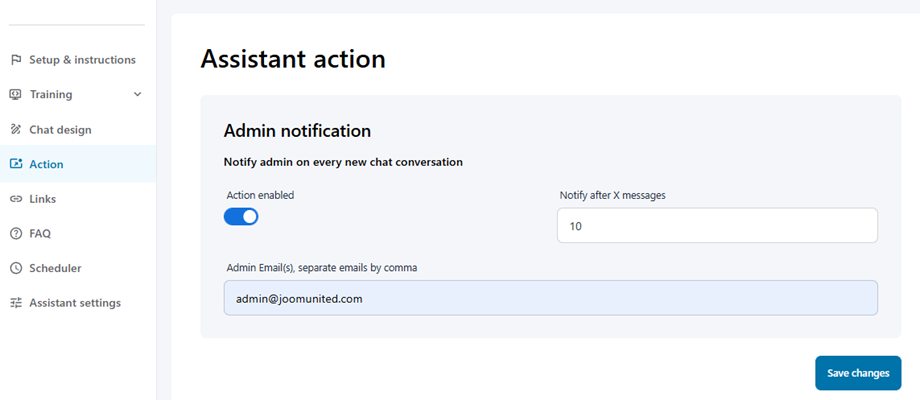The width and height of the screenshot is (920, 400).
Task: Click the Action icon in the sidebar
Action: point(16,164)
